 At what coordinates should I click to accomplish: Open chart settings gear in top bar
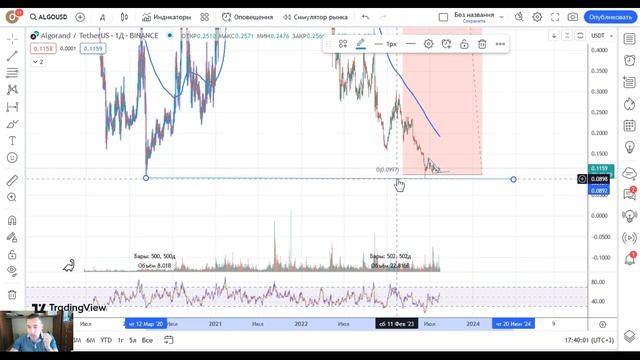click(537, 17)
